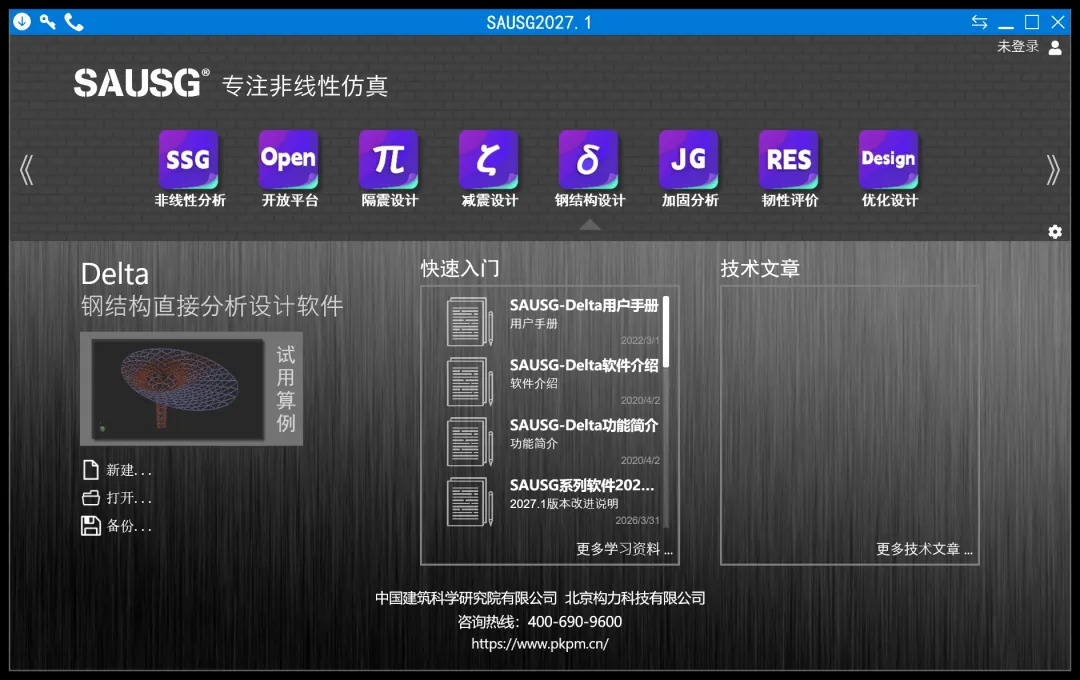Screen dimensions: 1080x680
Task: Show next modules with right chevron
Action: pos(1052,169)
